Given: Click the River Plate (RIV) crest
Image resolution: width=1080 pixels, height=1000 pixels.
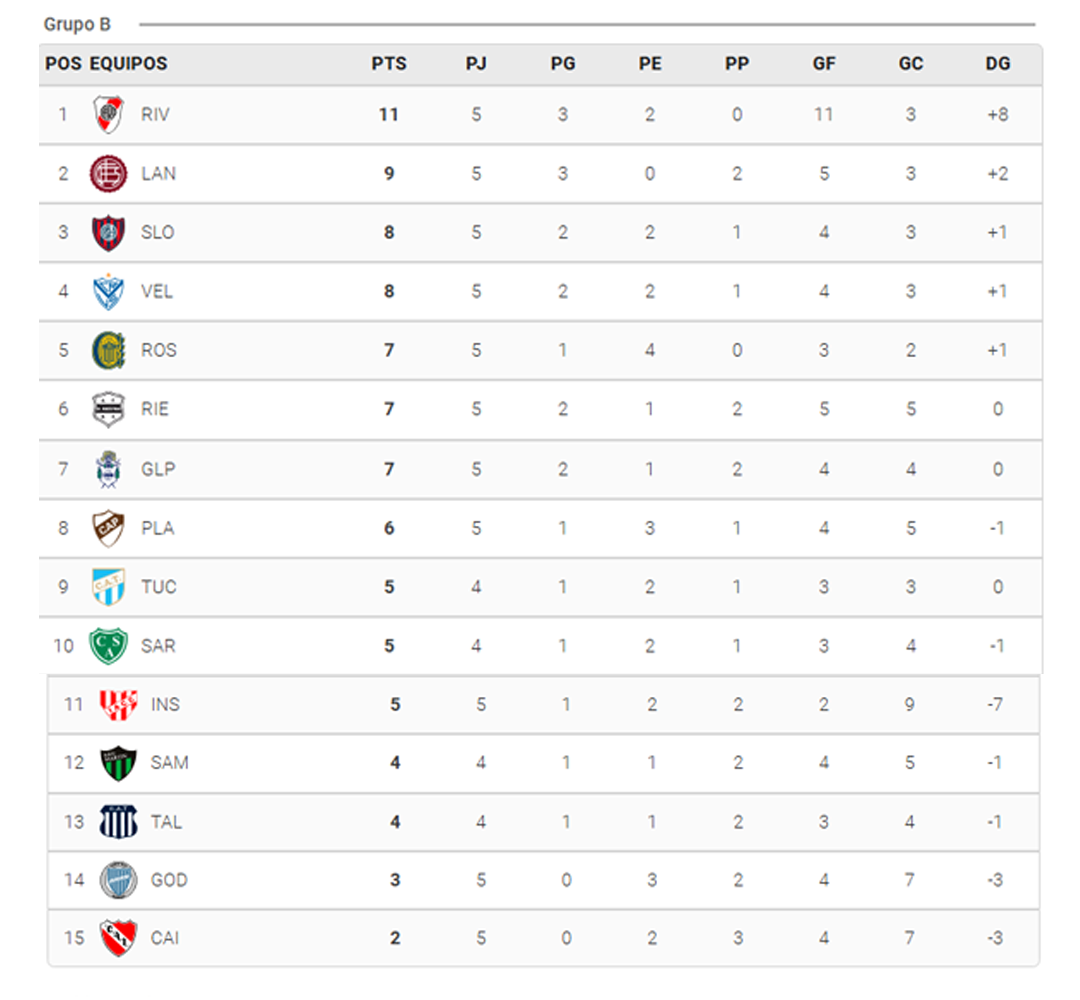Looking at the screenshot, I should (108, 115).
